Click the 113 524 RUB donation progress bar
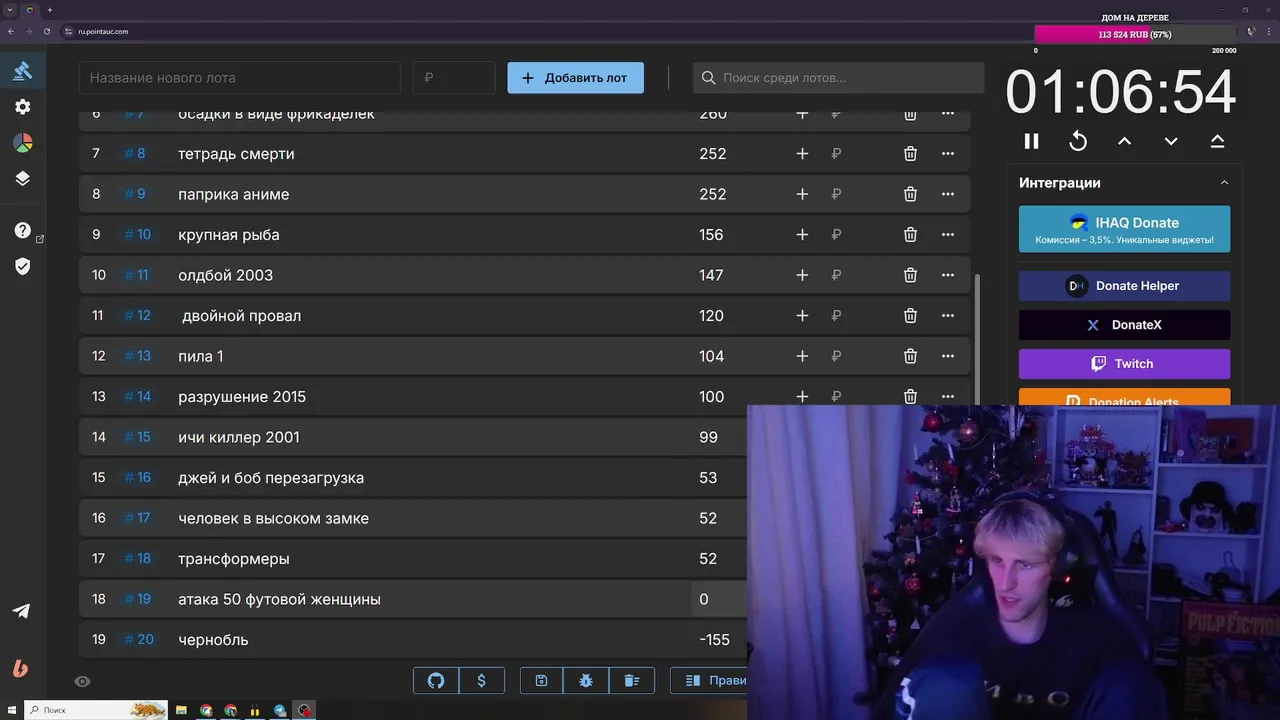This screenshot has height=720, width=1280. (x=1135, y=35)
